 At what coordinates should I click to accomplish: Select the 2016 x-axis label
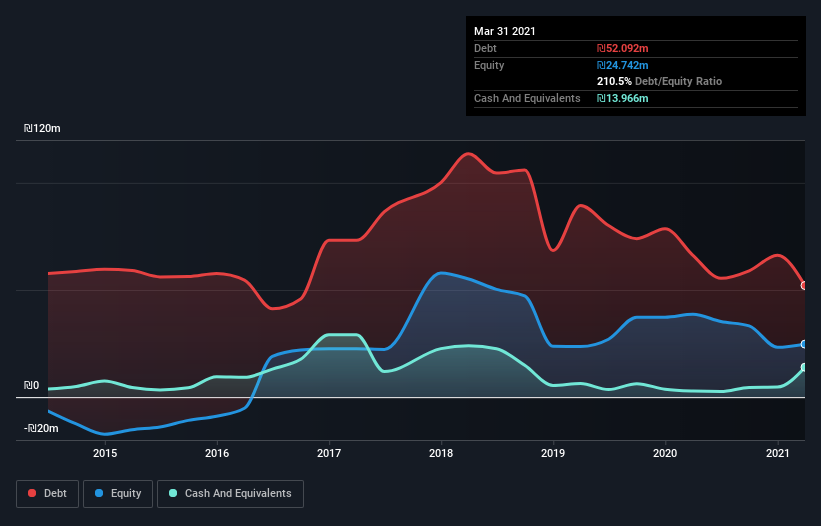coord(217,453)
